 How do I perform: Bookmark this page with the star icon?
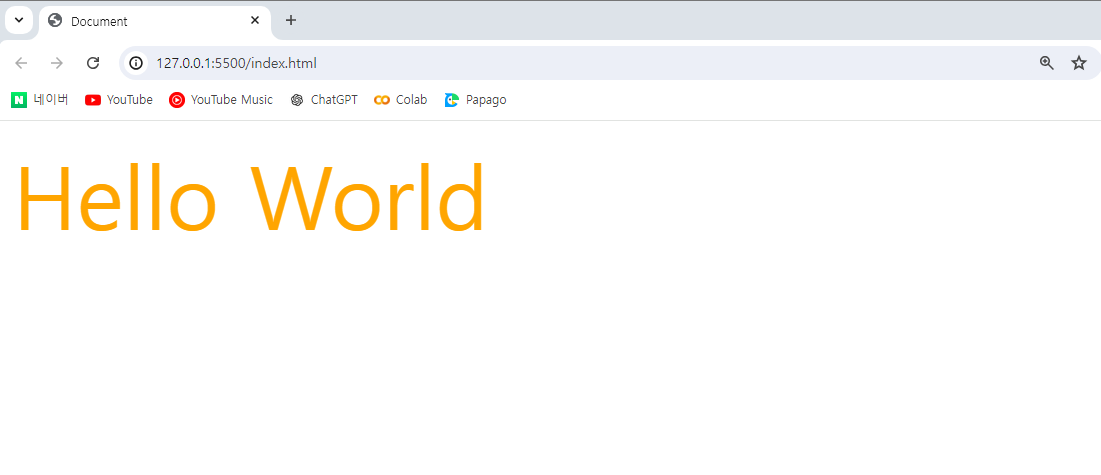click(1079, 63)
